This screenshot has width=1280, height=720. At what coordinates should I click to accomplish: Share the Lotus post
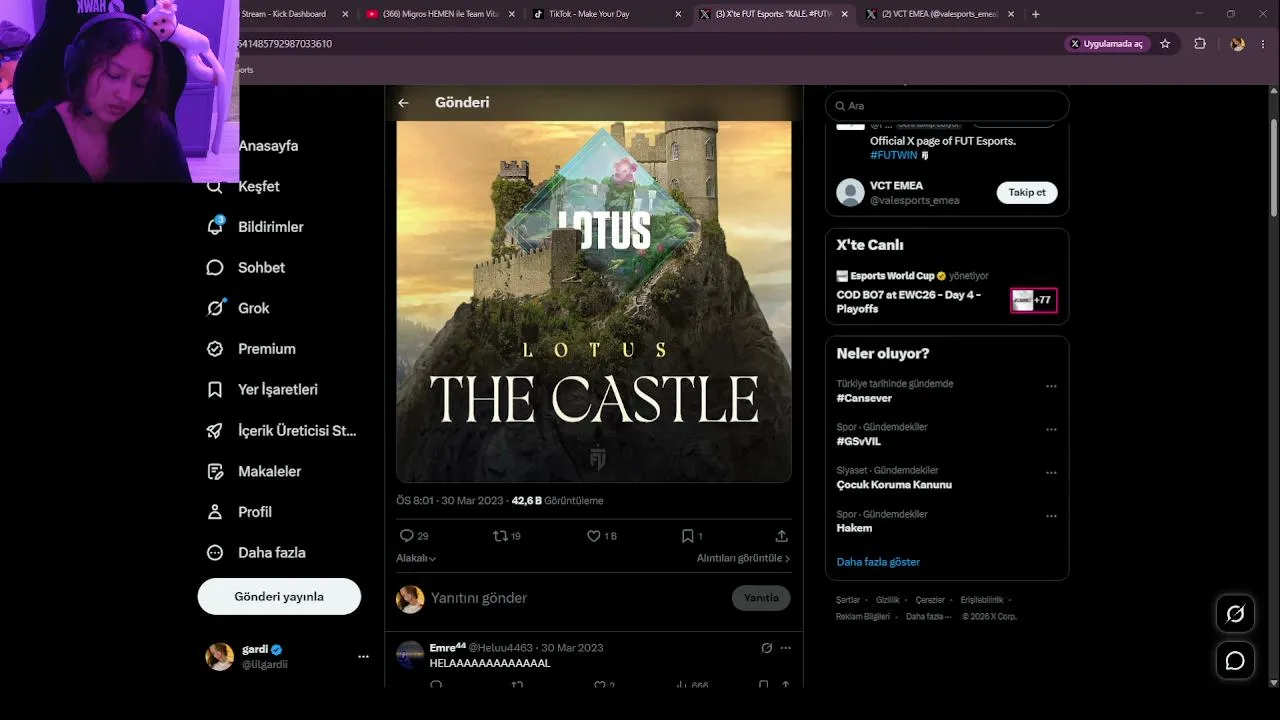782,536
